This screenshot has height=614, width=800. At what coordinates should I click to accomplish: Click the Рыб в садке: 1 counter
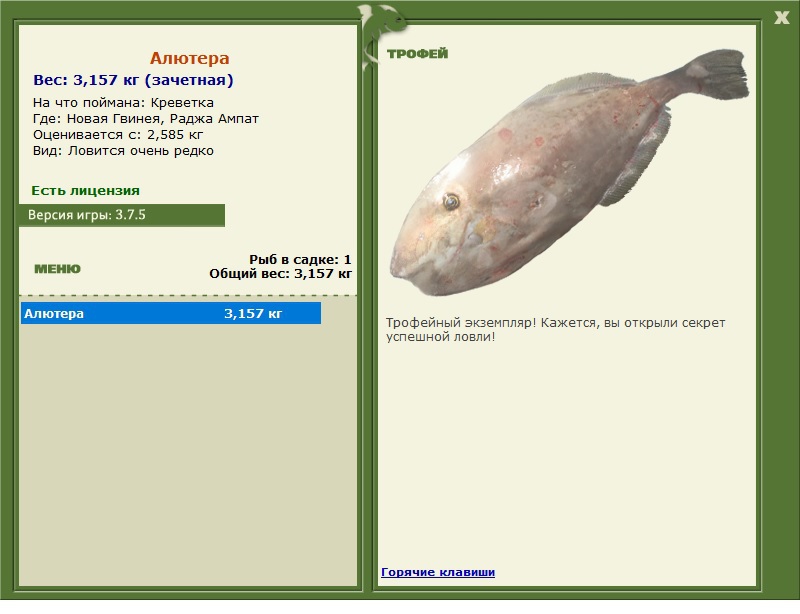pyautogui.click(x=300, y=259)
